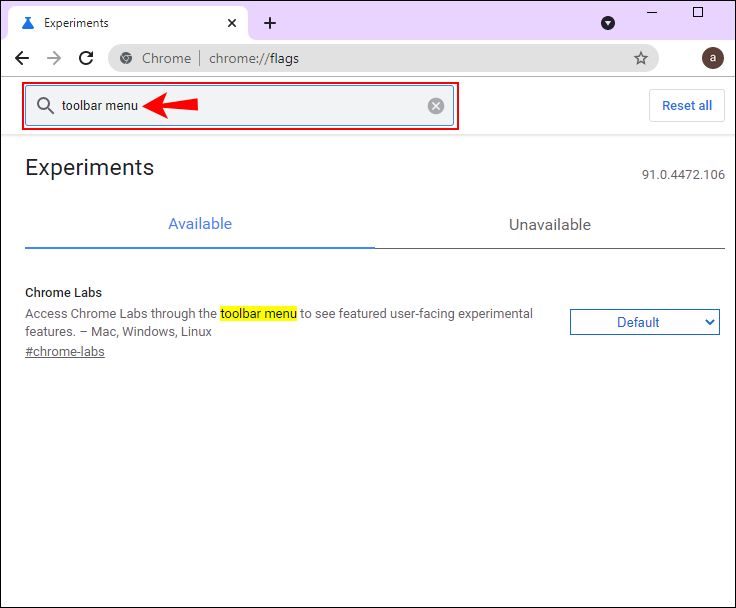Clear the flags search with the X icon
736x608 pixels.
coord(436,106)
